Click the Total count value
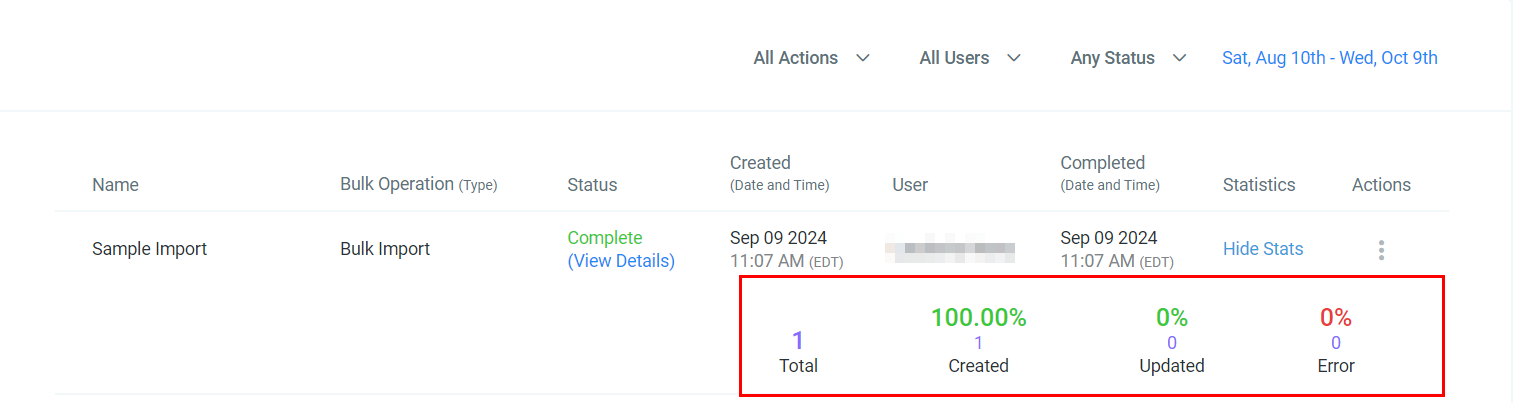Screen dimensions: 1513x403 798,340
